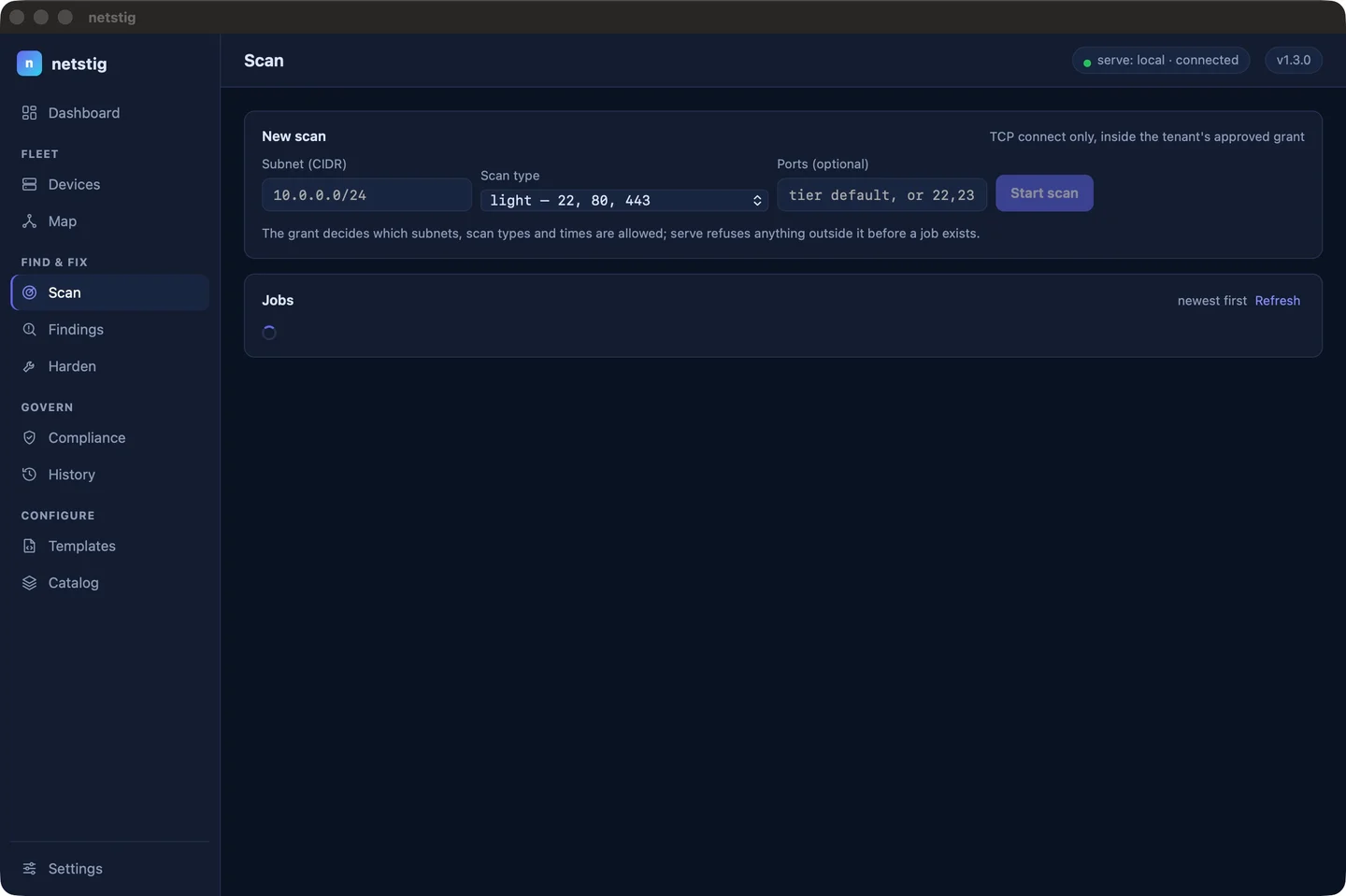Open the Catalog page
Image resolution: width=1346 pixels, height=896 pixels.
110,583
